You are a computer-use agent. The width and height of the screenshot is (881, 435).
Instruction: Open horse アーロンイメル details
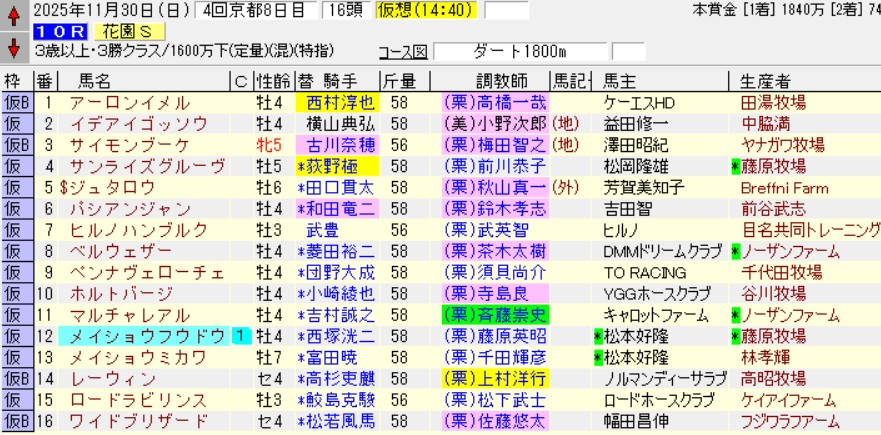click(x=117, y=102)
